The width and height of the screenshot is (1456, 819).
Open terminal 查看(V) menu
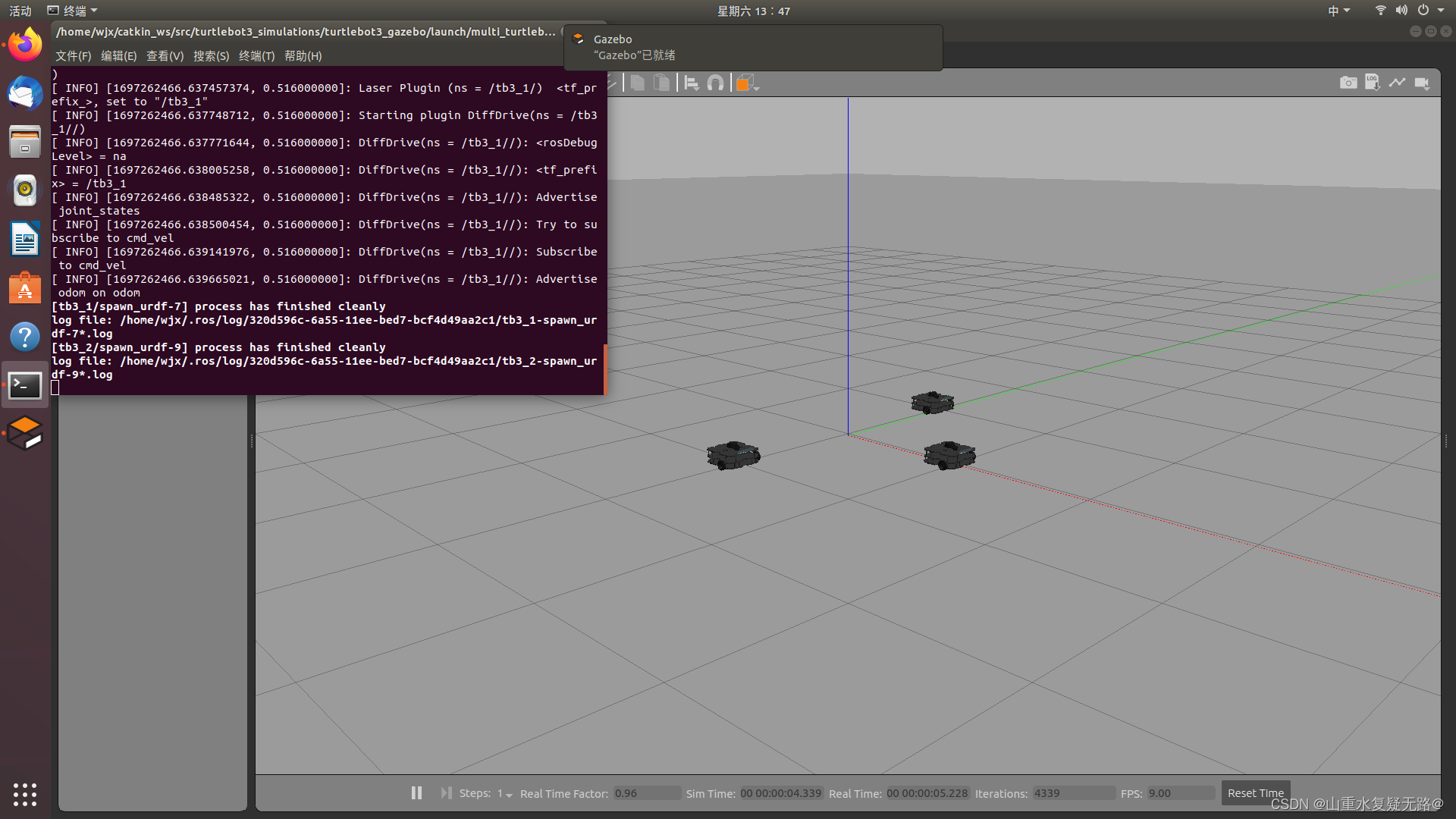[x=165, y=56]
